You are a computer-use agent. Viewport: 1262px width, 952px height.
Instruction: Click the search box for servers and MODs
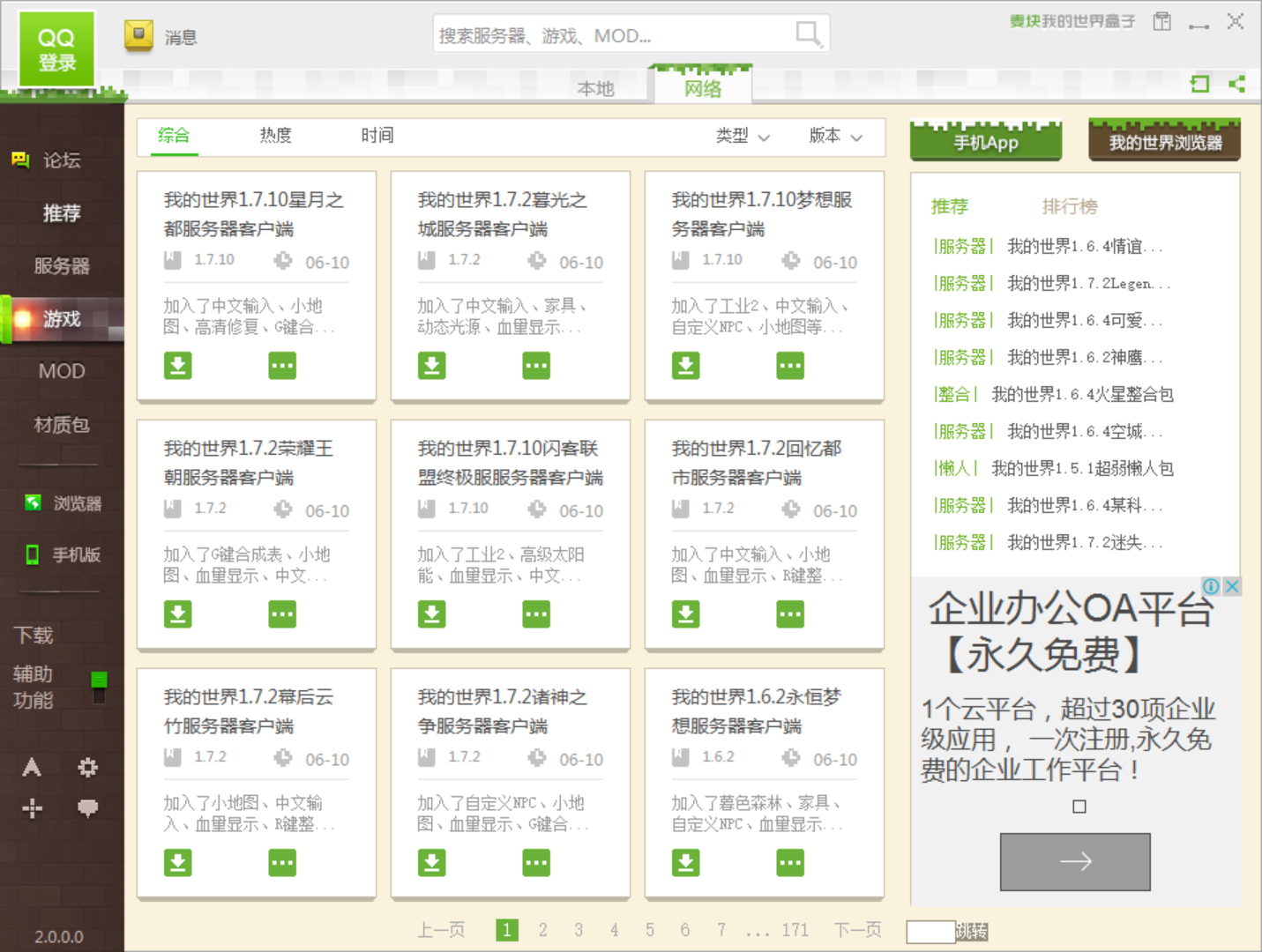[x=631, y=35]
